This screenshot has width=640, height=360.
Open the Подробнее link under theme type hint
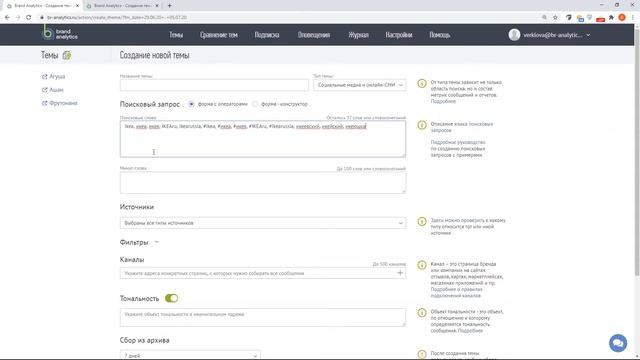[x=443, y=101]
